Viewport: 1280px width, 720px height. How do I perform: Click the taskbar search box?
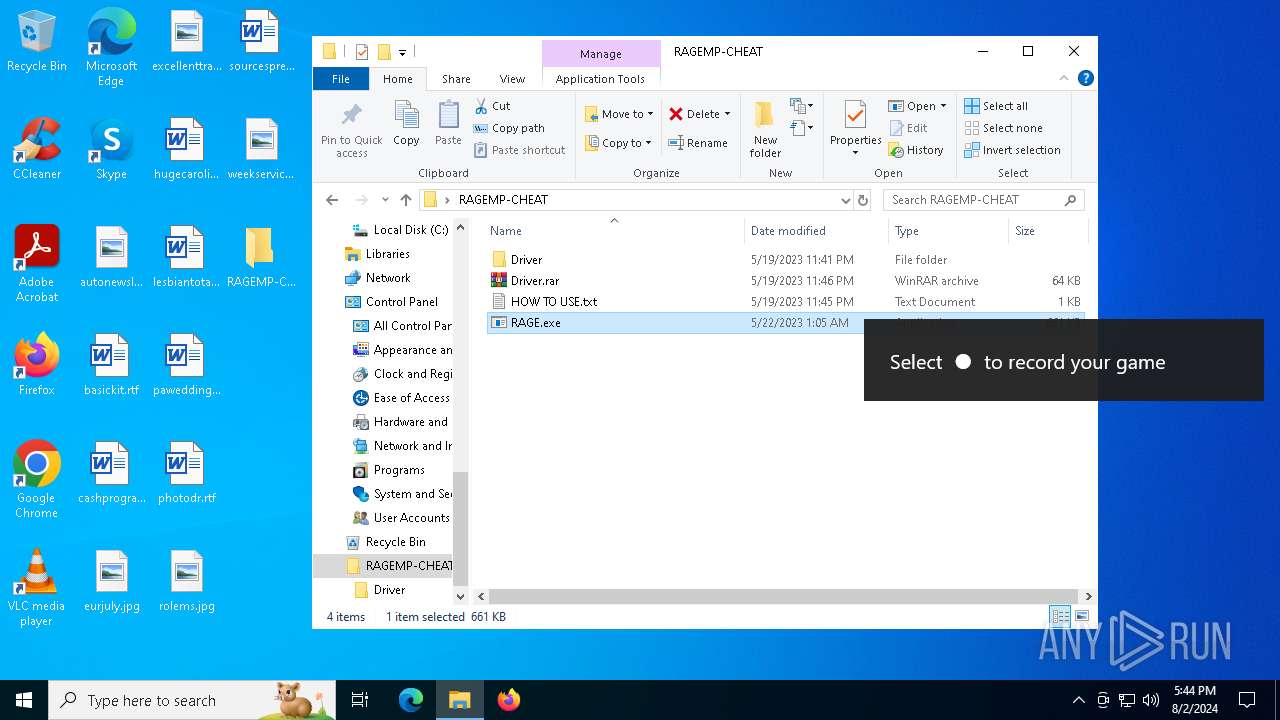tap(192, 700)
